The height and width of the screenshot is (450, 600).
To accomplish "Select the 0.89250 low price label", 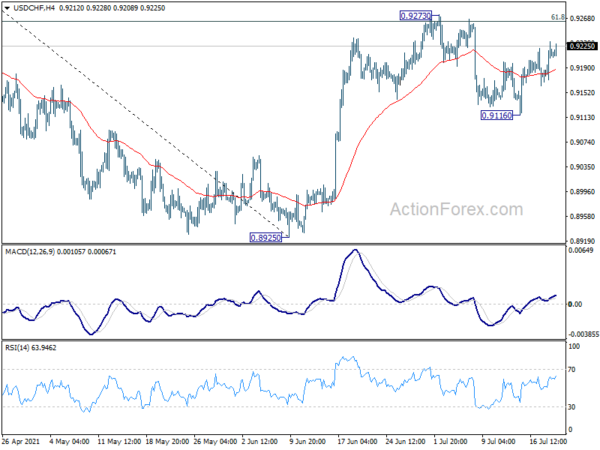I will pyautogui.click(x=266, y=238).
